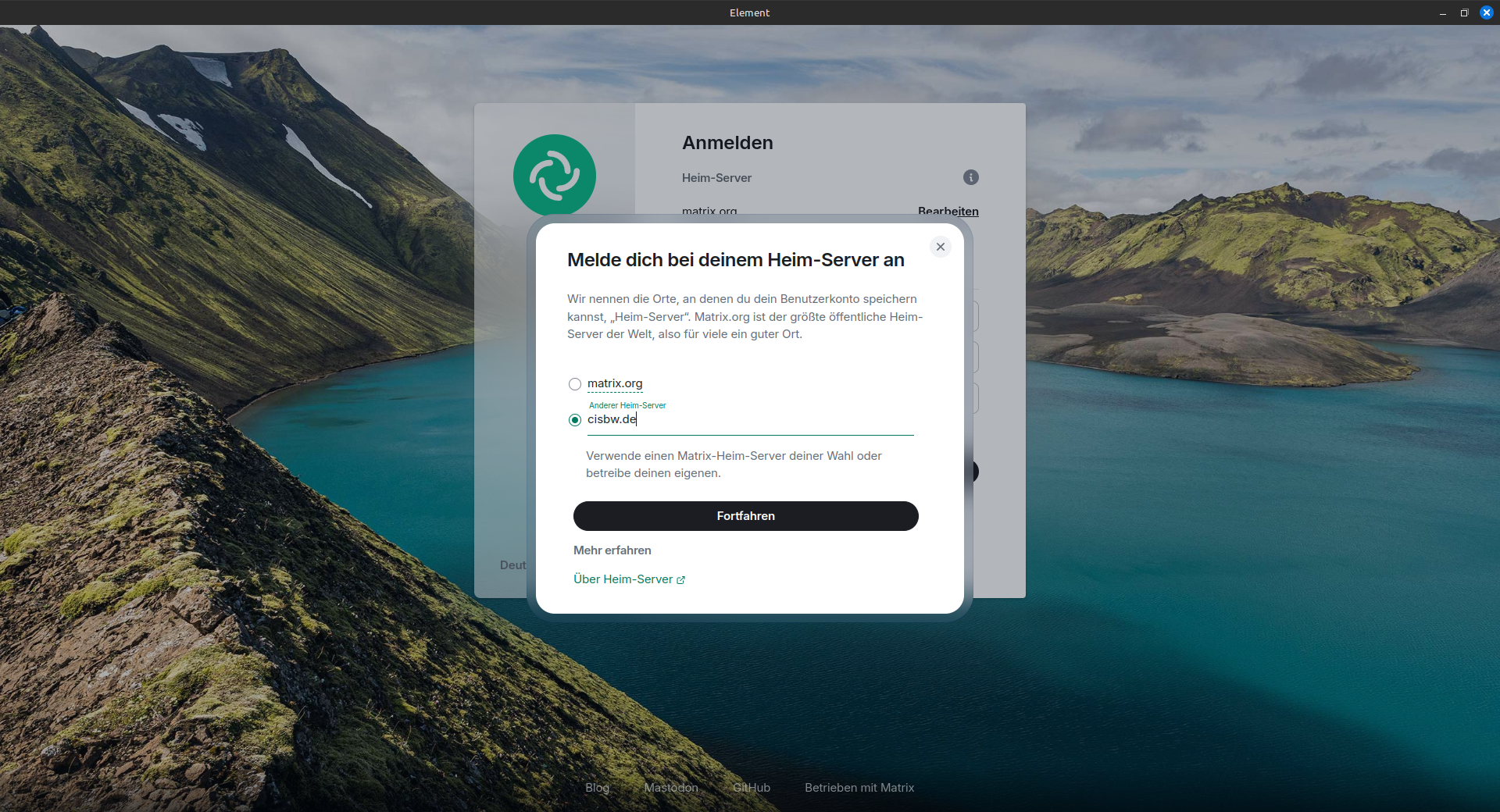Open the GitHub footer link
Image resolution: width=1500 pixels, height=812 pixels.
(752, 788)
